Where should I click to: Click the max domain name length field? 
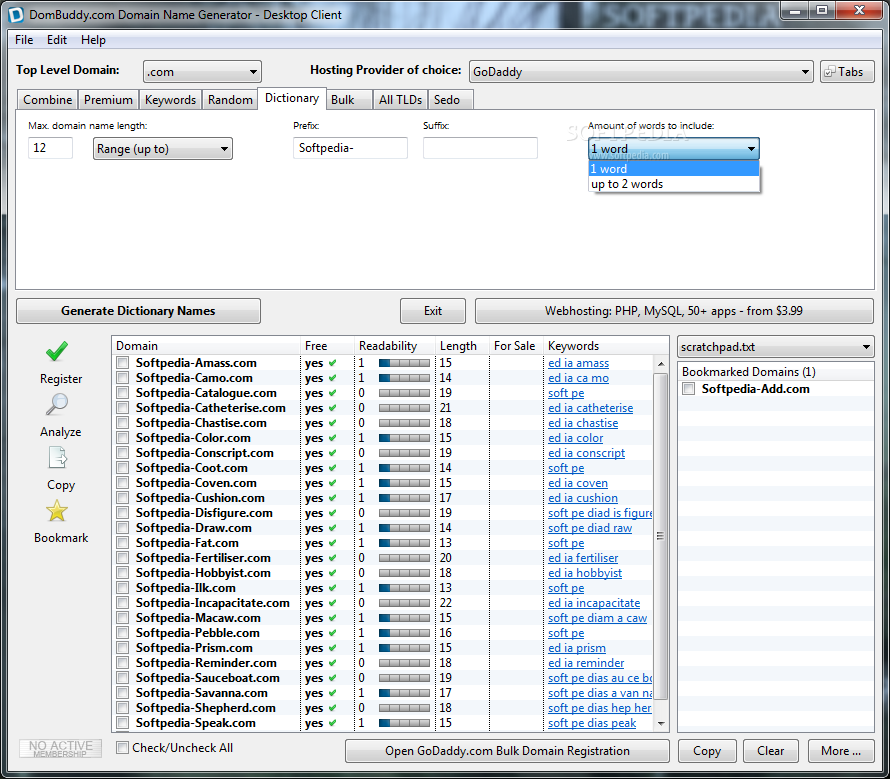point(51,148)
